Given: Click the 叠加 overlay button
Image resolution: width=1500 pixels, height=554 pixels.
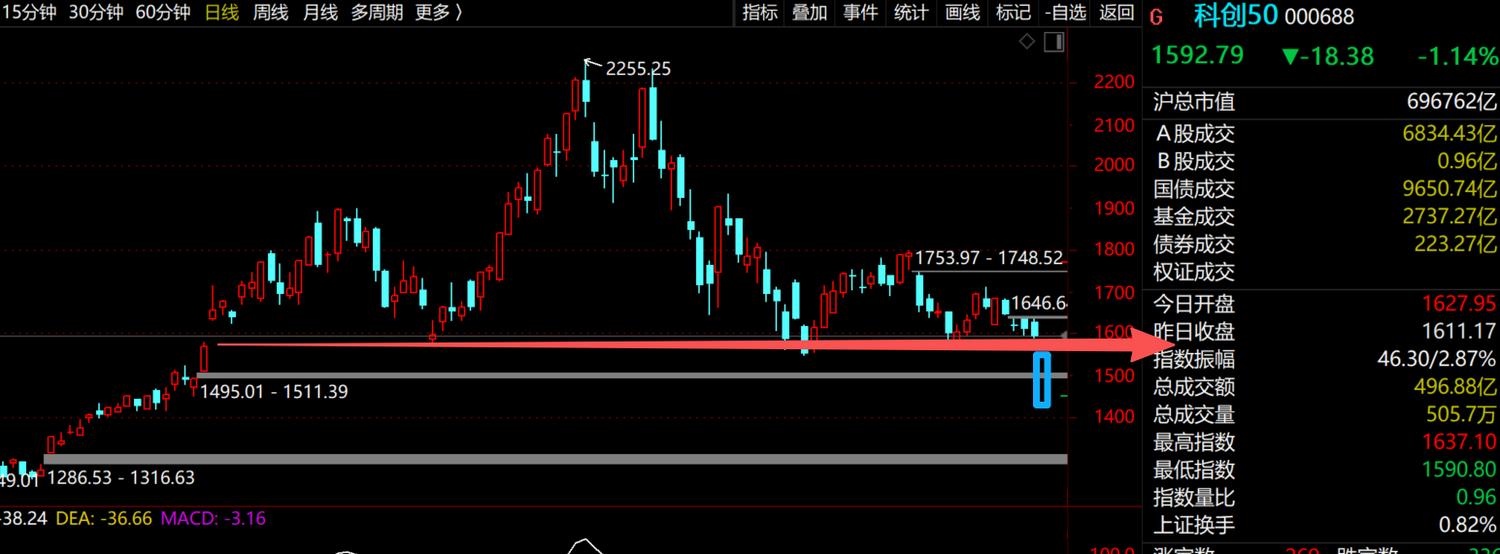Looking at the screenshot, I should coord(810,12).
